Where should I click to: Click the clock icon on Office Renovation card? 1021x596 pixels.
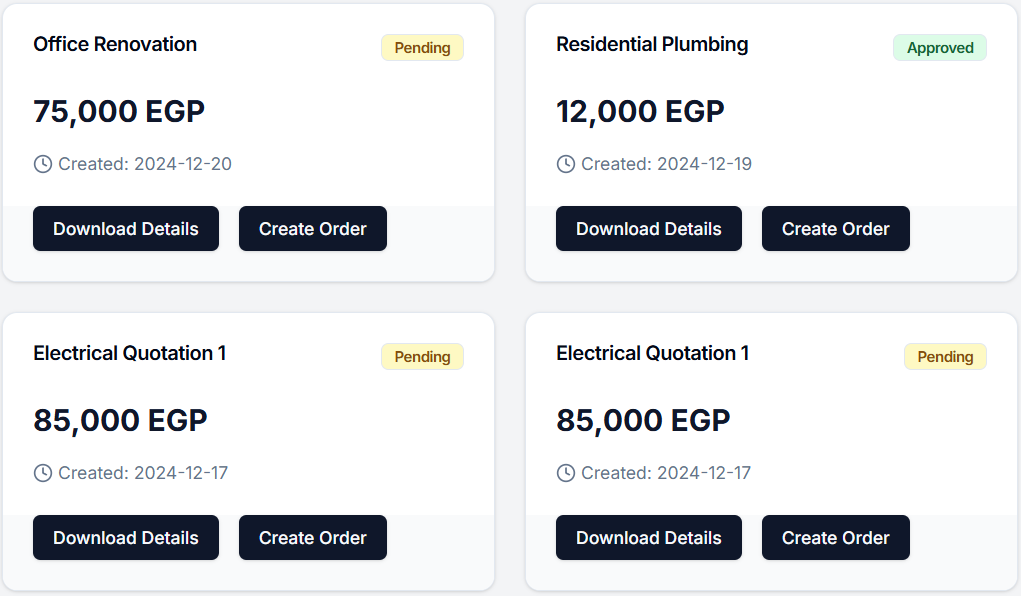(43, 164)
